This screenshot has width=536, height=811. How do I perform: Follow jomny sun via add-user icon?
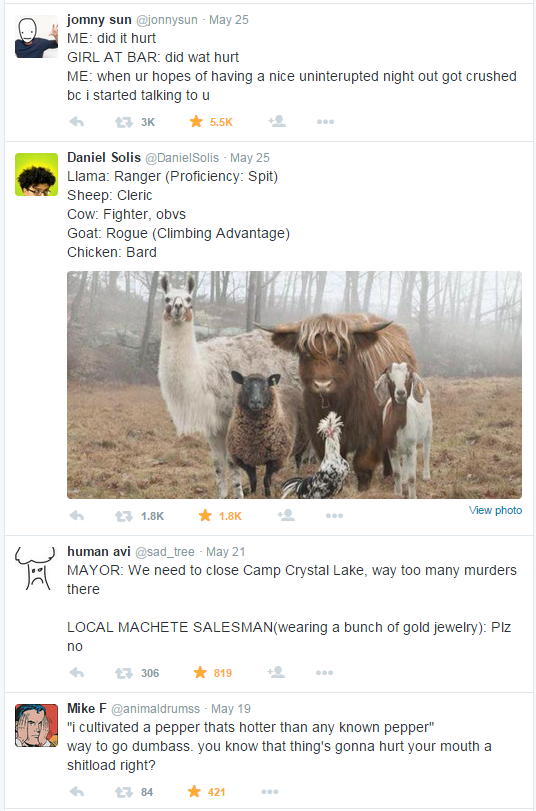pyautogui.click(x=277, y=122)
